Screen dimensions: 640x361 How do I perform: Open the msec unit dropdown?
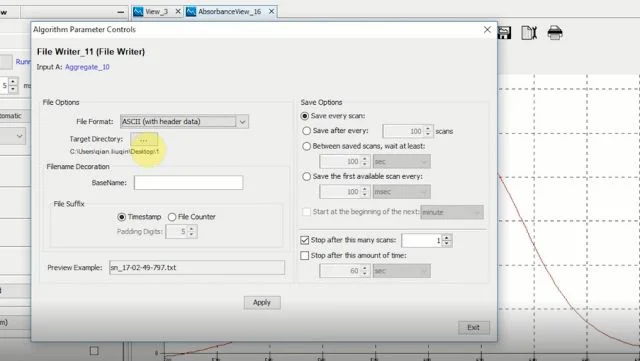point(401,192)
